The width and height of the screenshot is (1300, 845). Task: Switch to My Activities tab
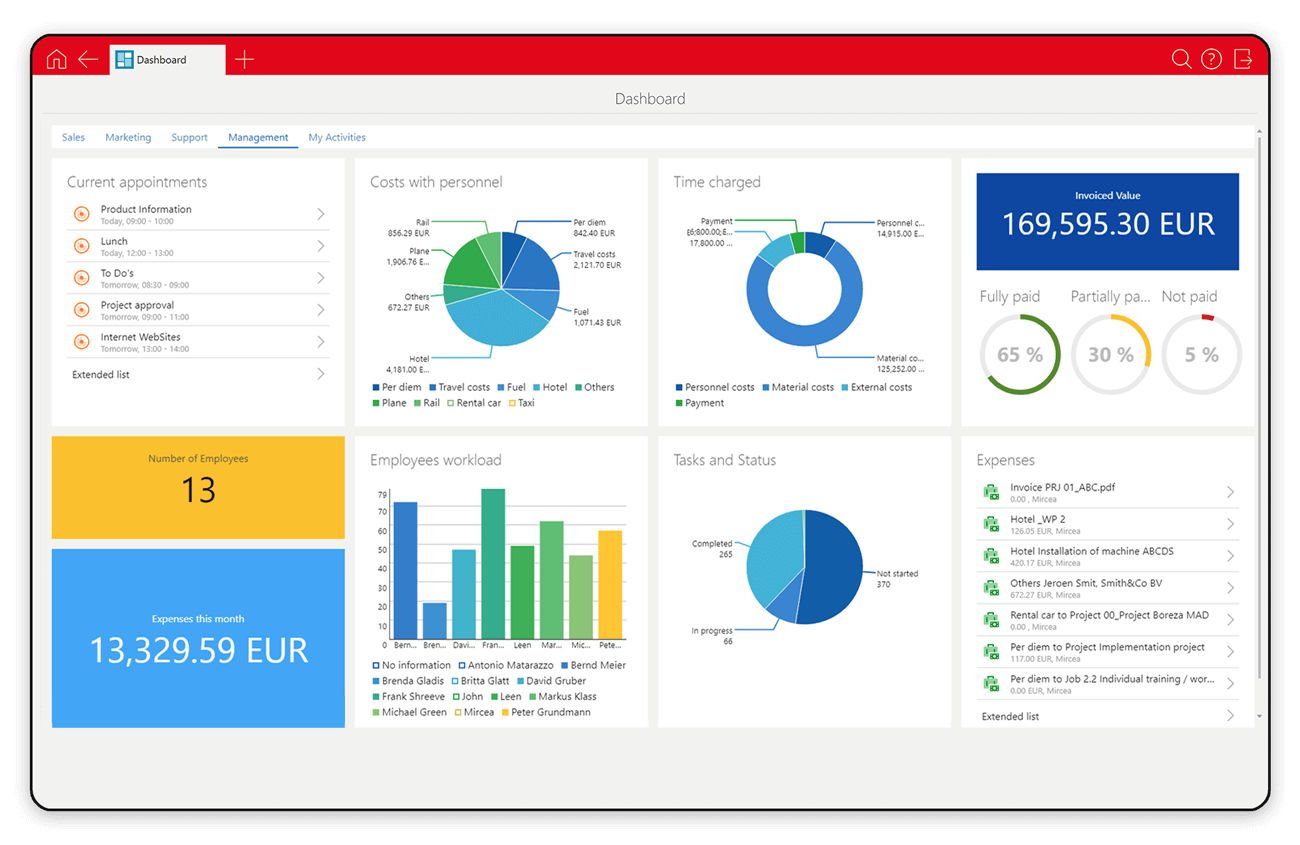click(337, 137)
